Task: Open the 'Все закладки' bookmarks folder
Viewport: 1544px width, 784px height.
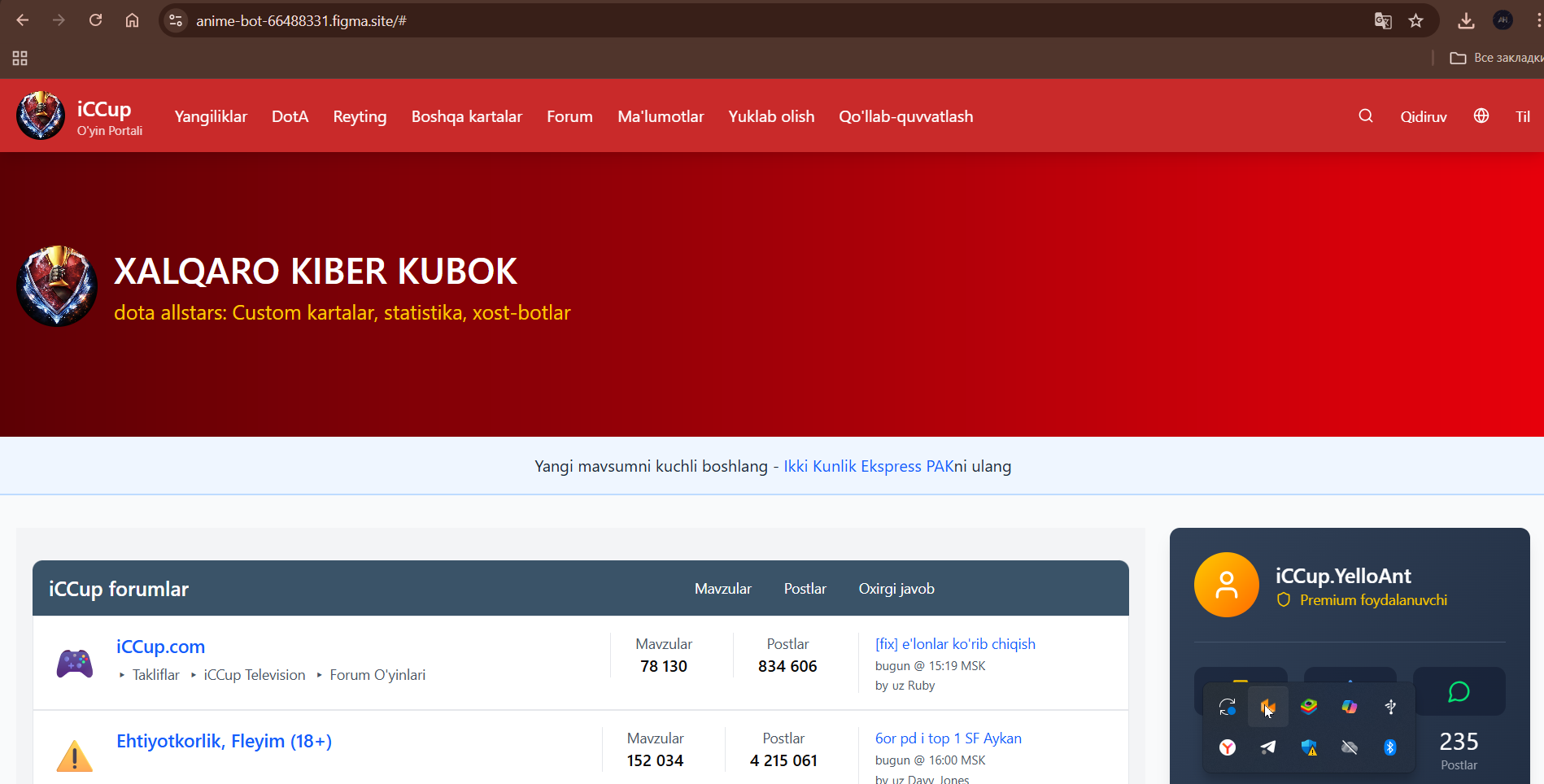Action: (x=1496, y=58)
